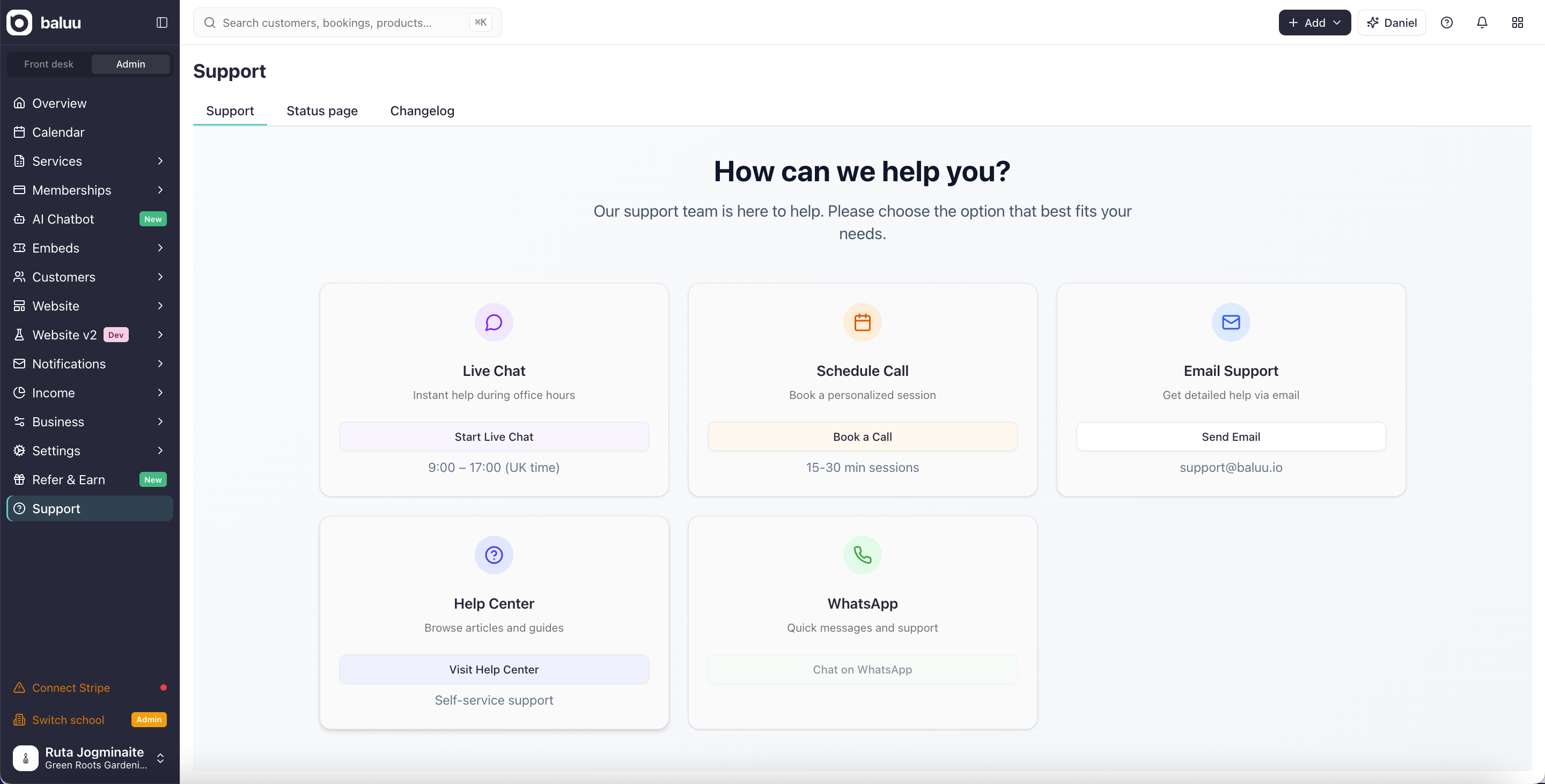Click the Overview home icon

(19, 103)
